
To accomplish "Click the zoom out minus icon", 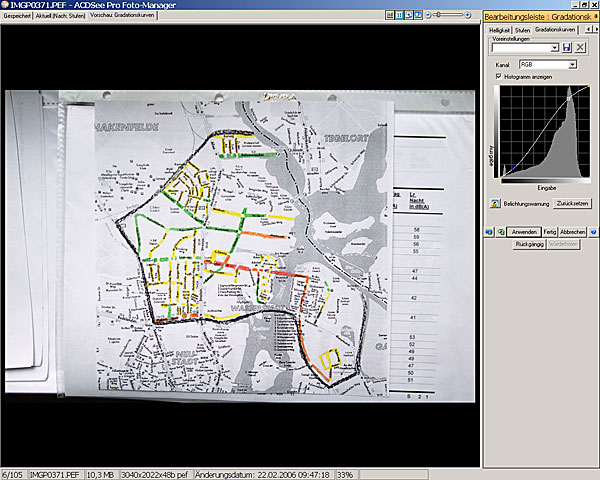I will pyautogui.click(x=429, y=16).
